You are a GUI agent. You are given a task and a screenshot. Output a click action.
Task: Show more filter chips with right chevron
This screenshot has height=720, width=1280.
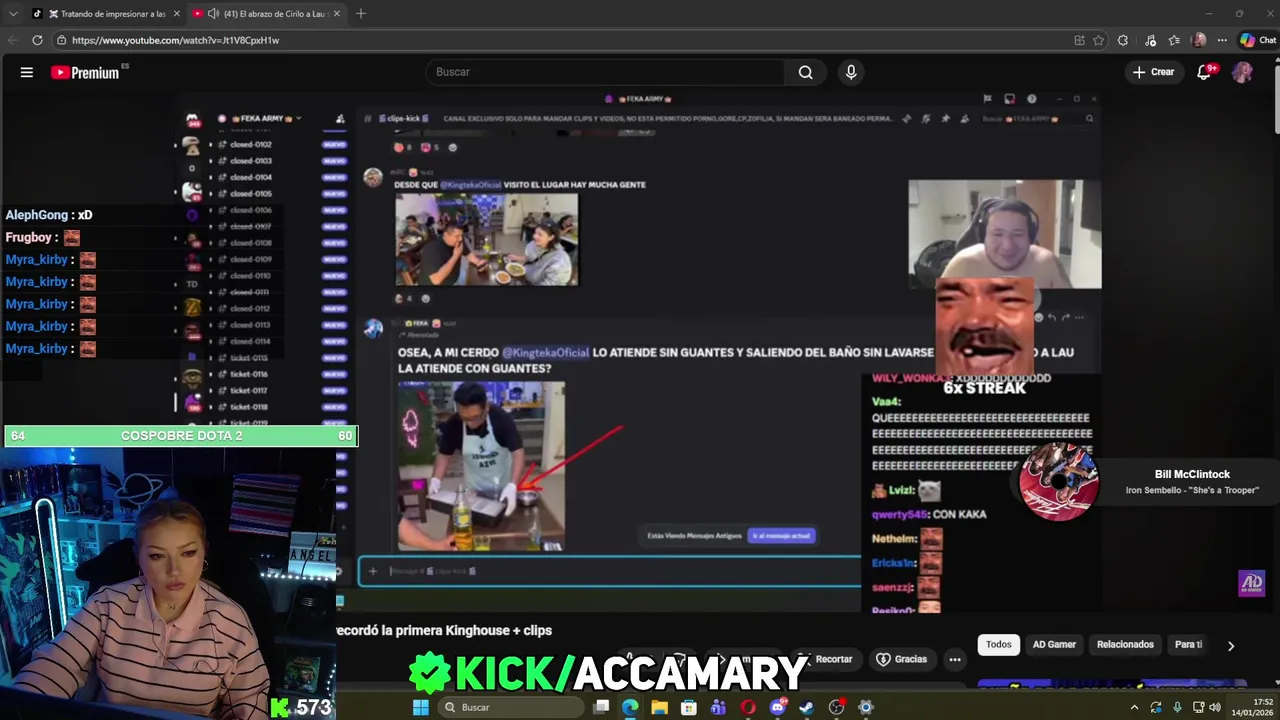click(x=1231, y=646)
